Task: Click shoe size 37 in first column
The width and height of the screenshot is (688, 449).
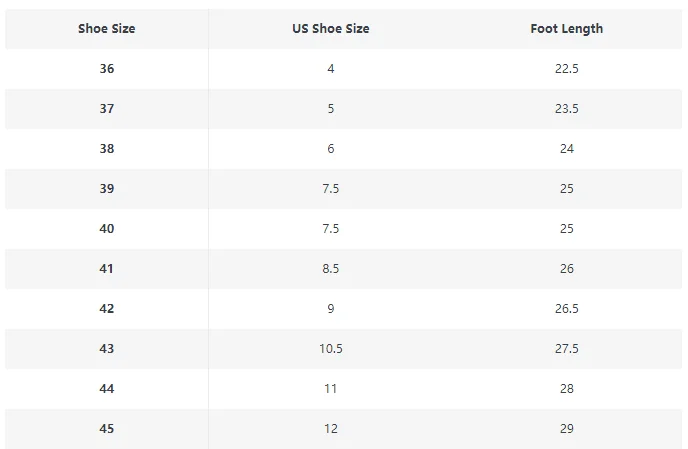Action: coord(106,109)
